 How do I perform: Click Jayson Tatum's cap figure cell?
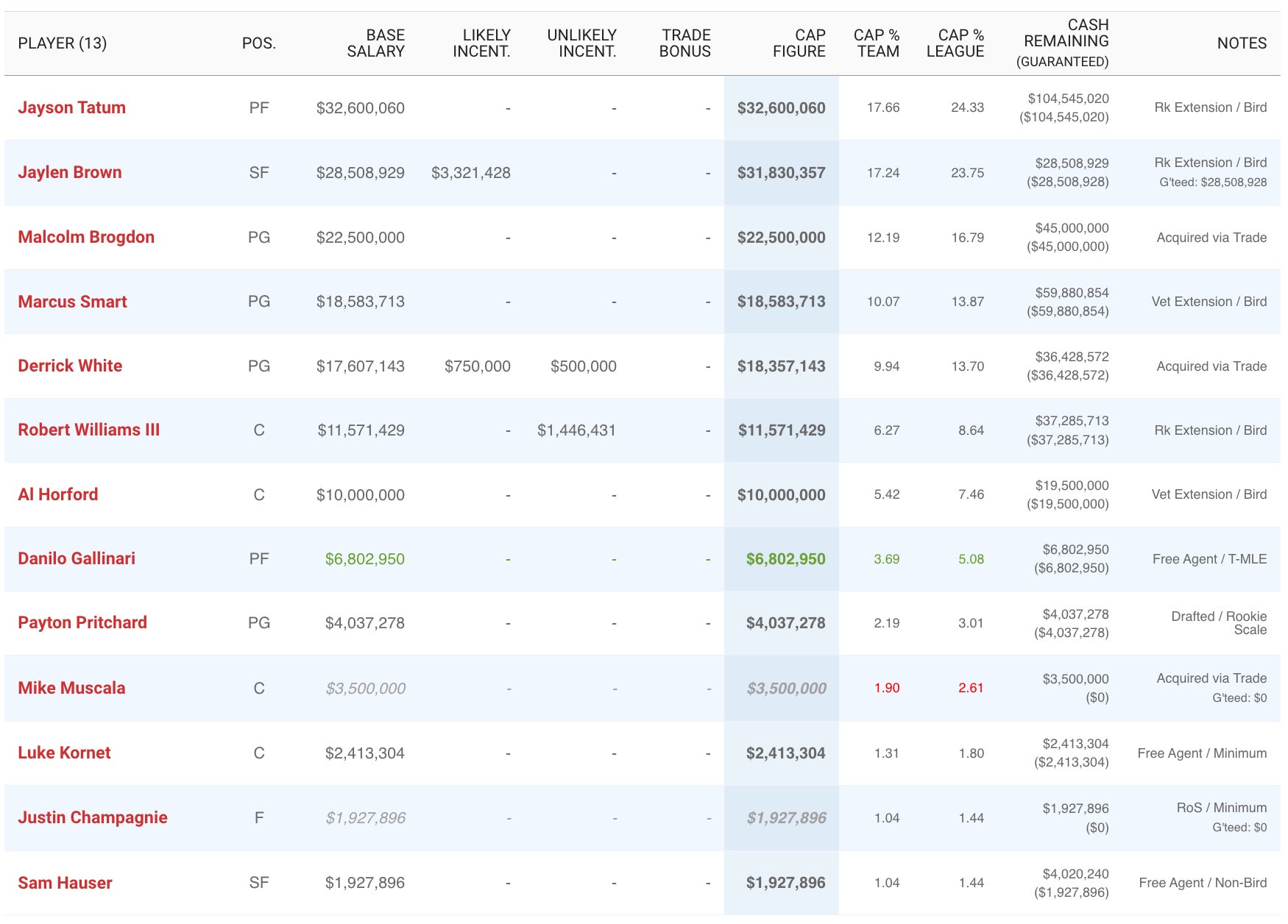(x=781, y=108)
